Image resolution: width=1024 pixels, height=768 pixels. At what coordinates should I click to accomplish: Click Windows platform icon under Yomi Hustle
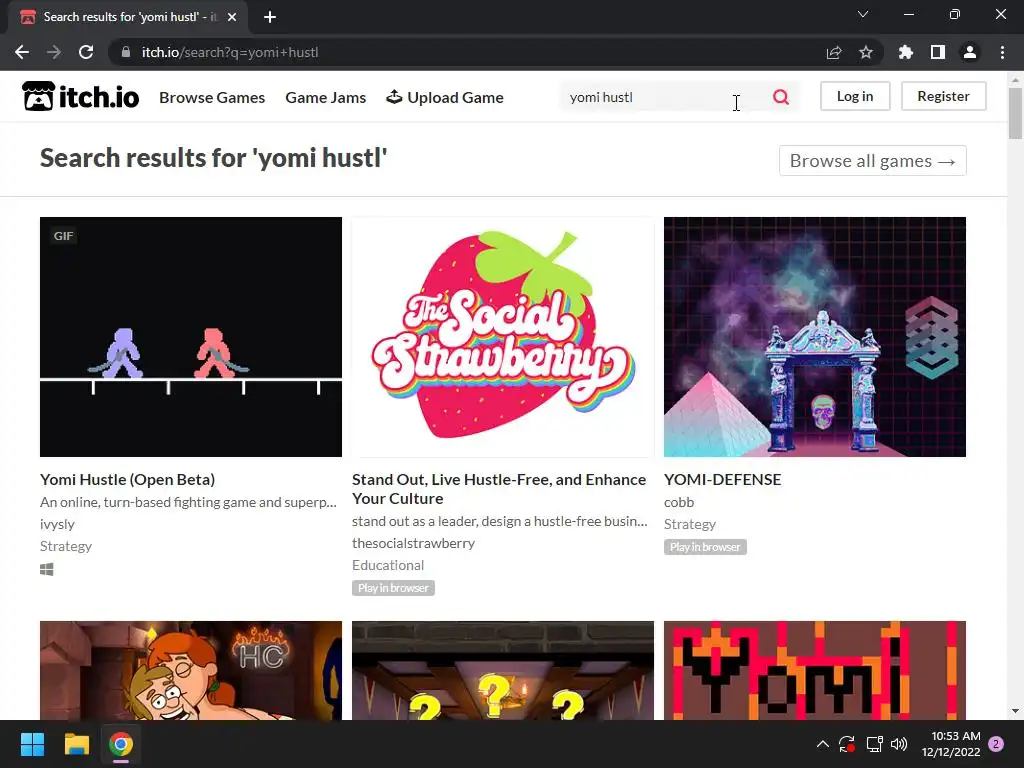coord(46,569)
